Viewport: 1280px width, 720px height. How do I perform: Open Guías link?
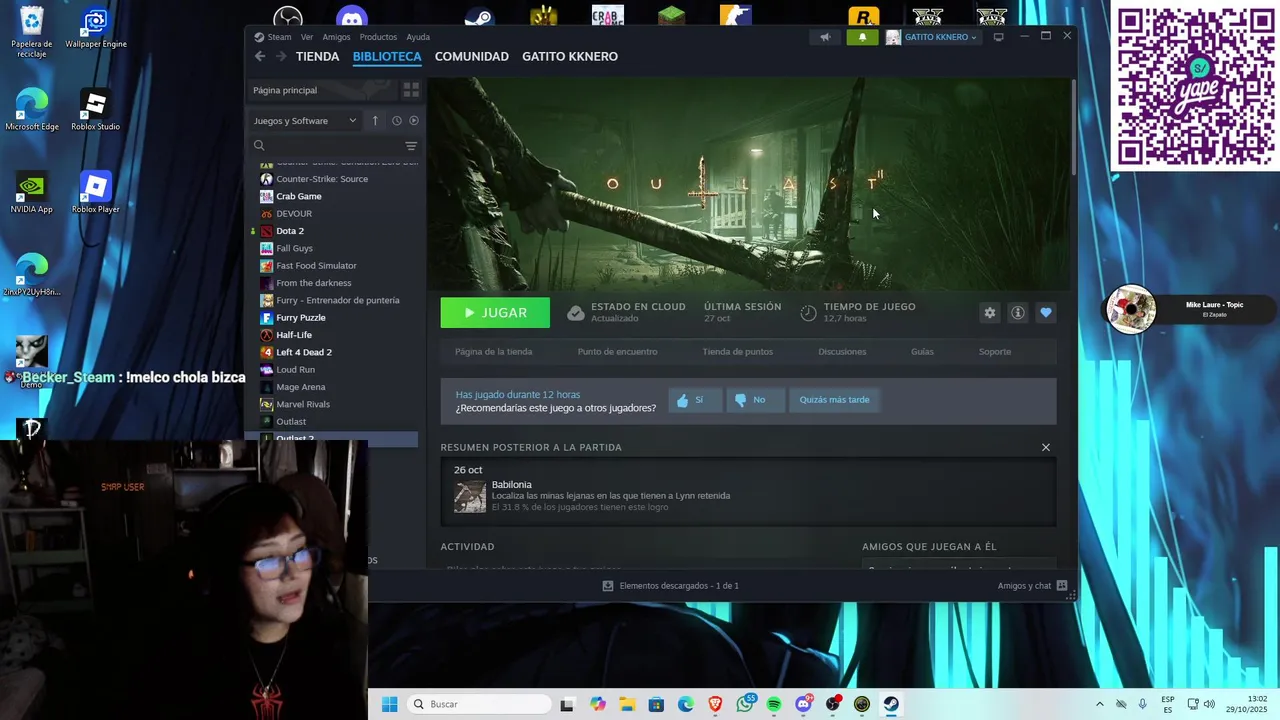922,352
